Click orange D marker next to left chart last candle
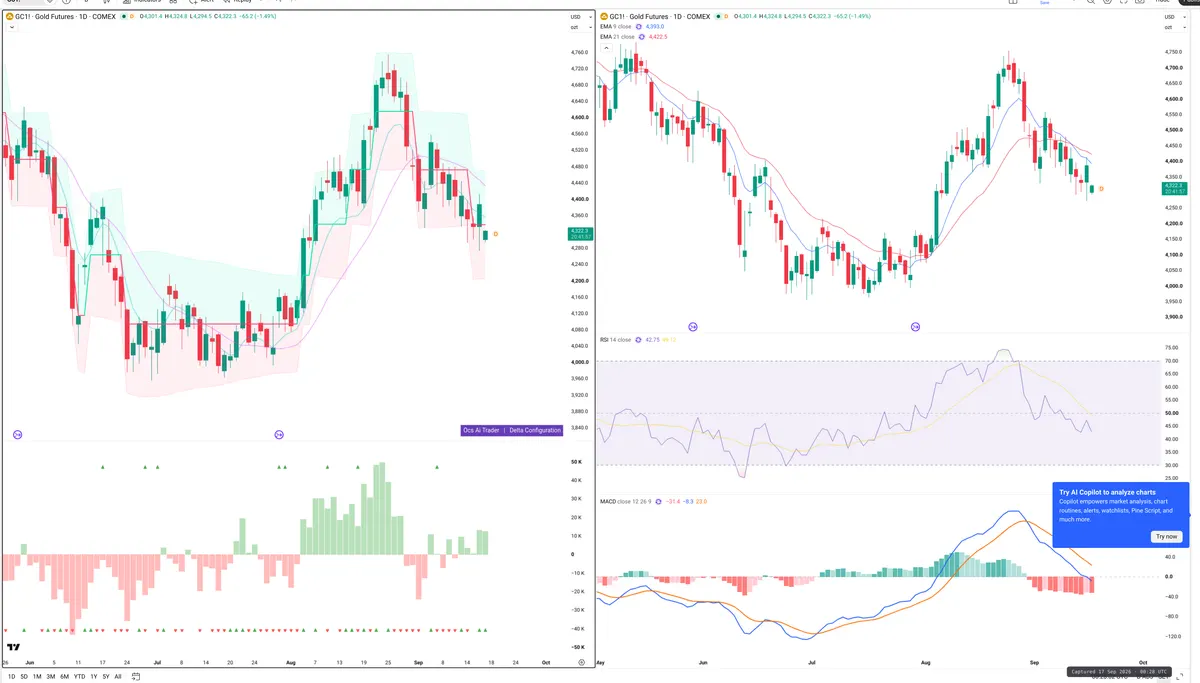 coord(496,234)
